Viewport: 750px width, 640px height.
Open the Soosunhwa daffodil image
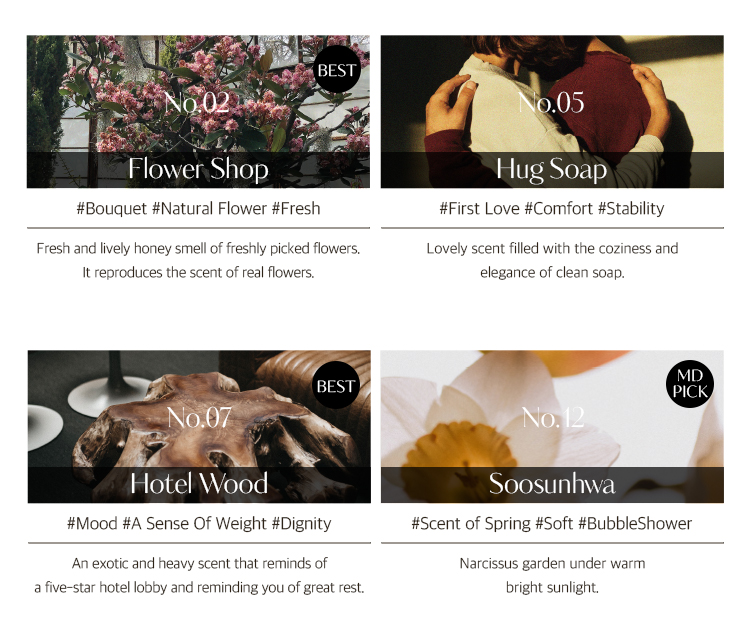(552, 427)
